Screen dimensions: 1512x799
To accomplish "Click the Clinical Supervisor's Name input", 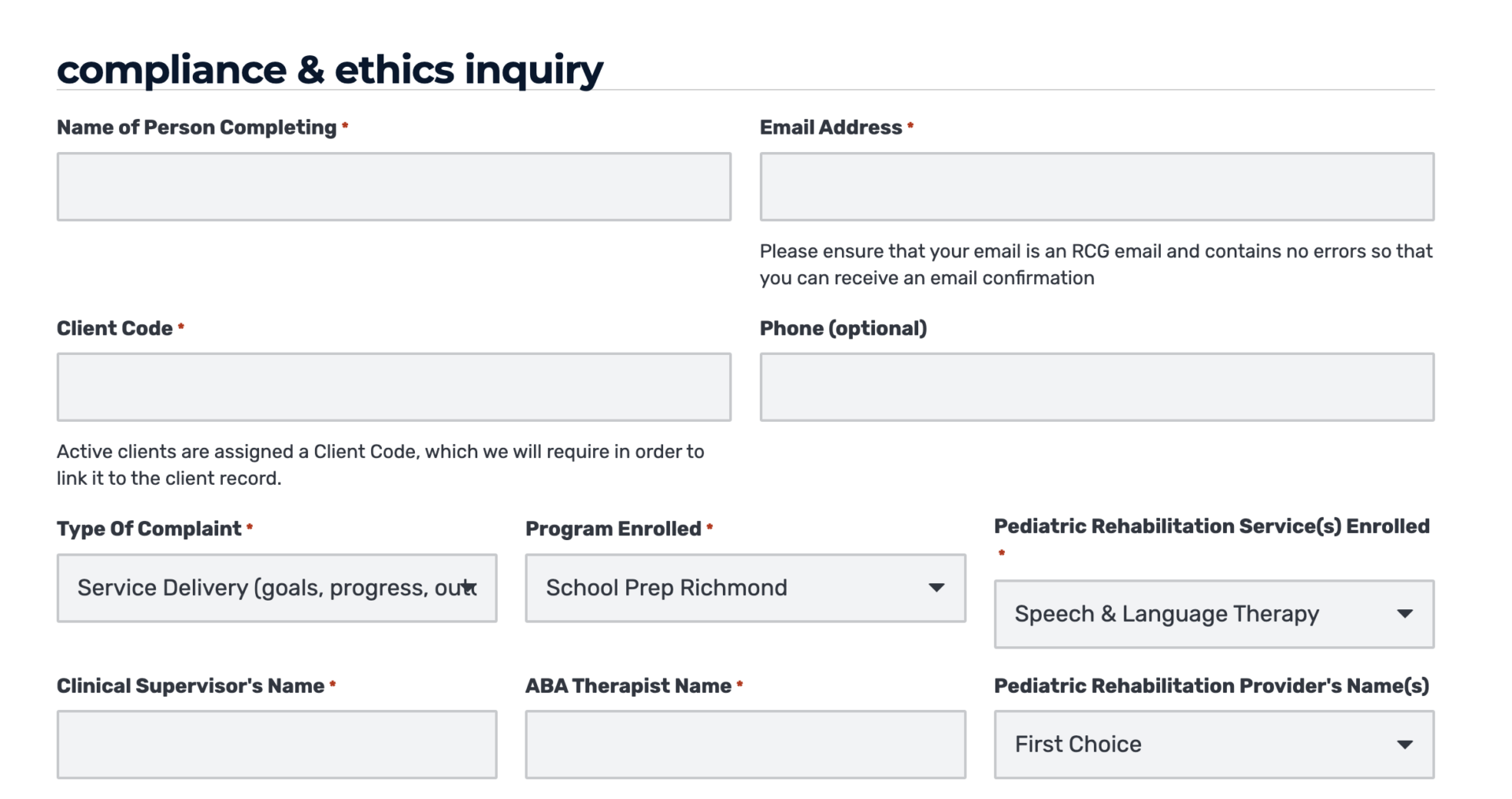I will point(276,745).
